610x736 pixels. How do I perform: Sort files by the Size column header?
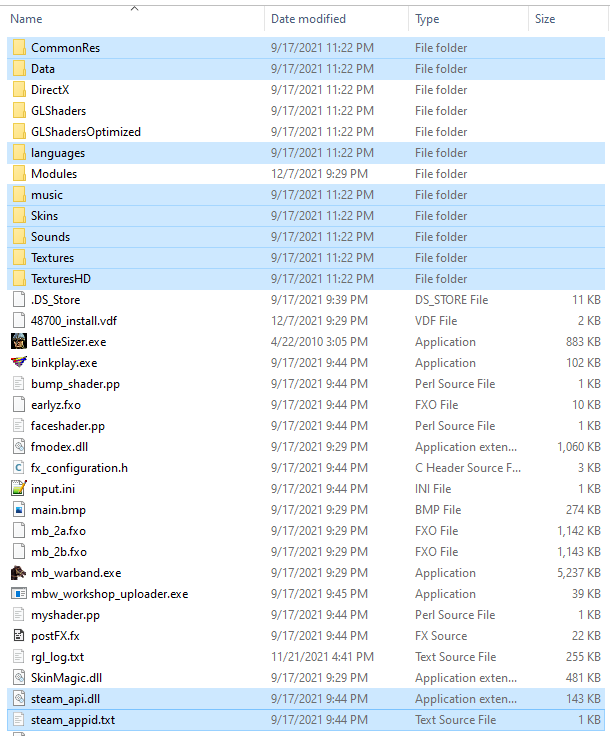tap(545, 19)
